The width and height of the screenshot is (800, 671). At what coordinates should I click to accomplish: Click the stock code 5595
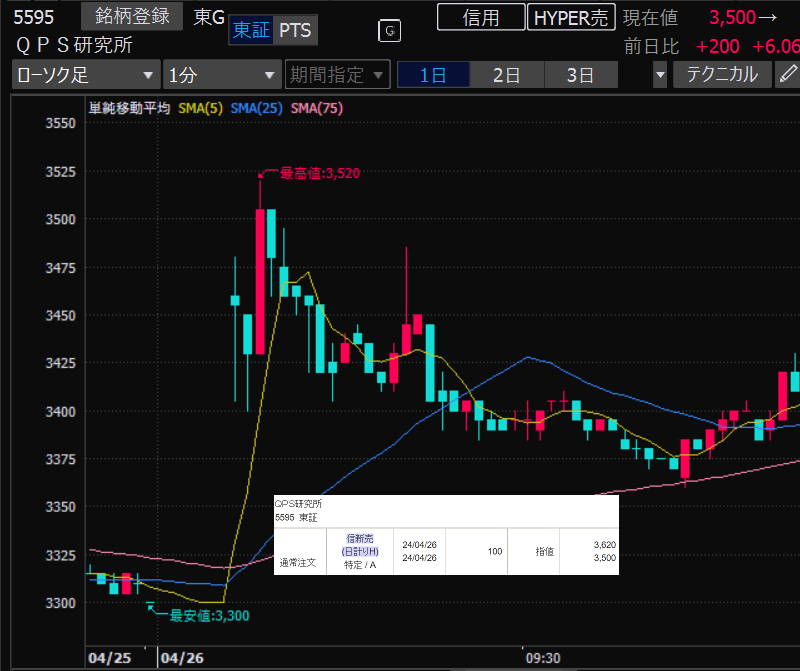click(33, 17)
